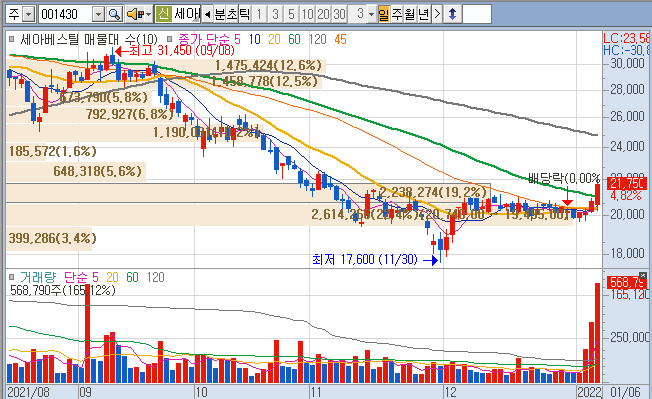Switch chart to 분 minute period

pos(219,15)
